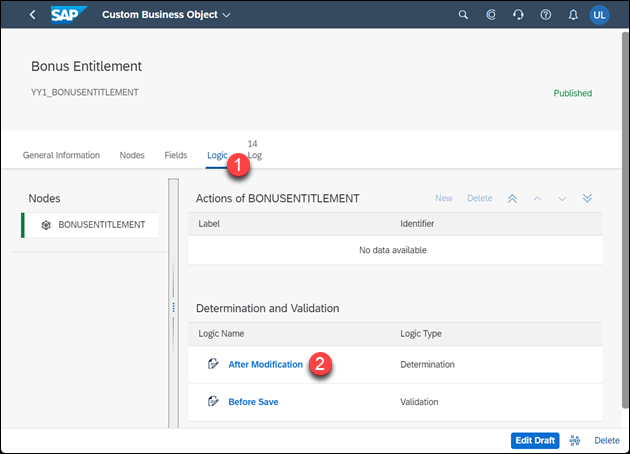Click the Identifier column header
Screen dimensions: 630x454
coord(417,224)
